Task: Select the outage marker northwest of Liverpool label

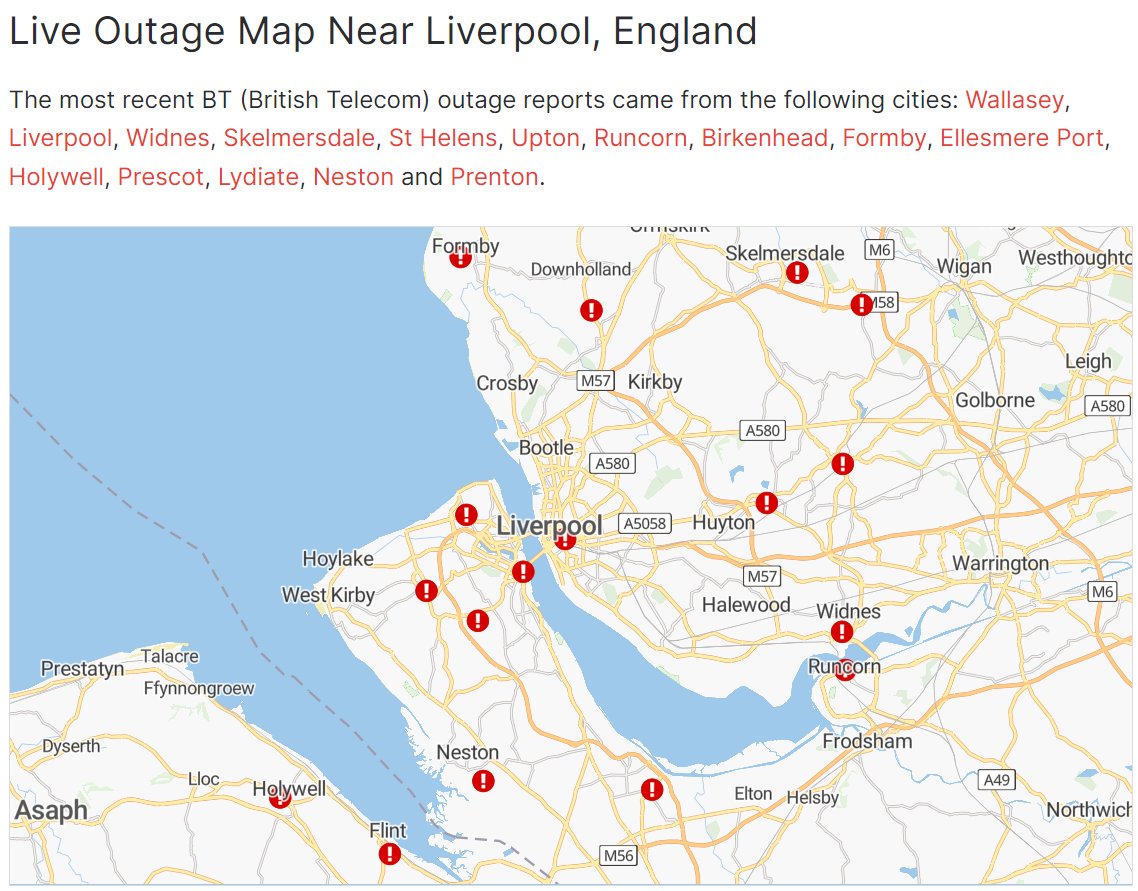Action: point(466,515)
